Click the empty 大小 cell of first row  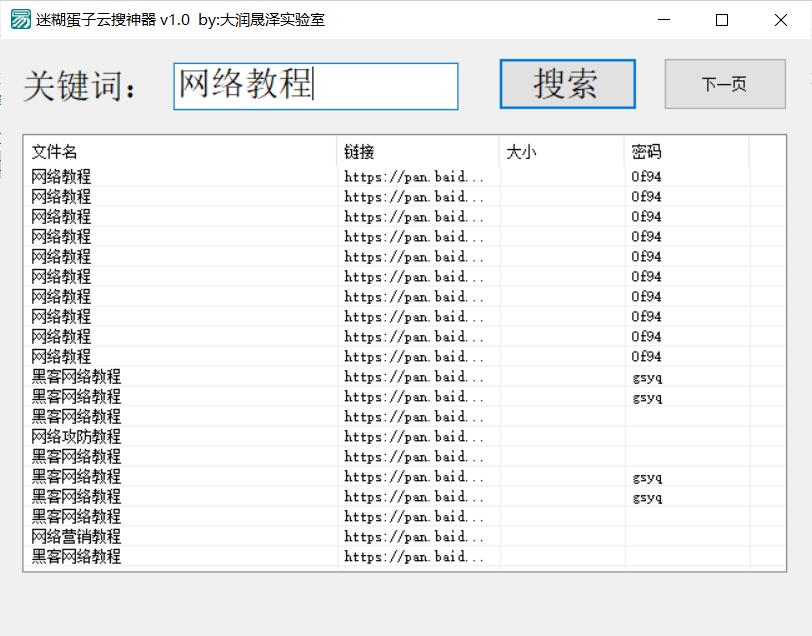tap(560, 176)
